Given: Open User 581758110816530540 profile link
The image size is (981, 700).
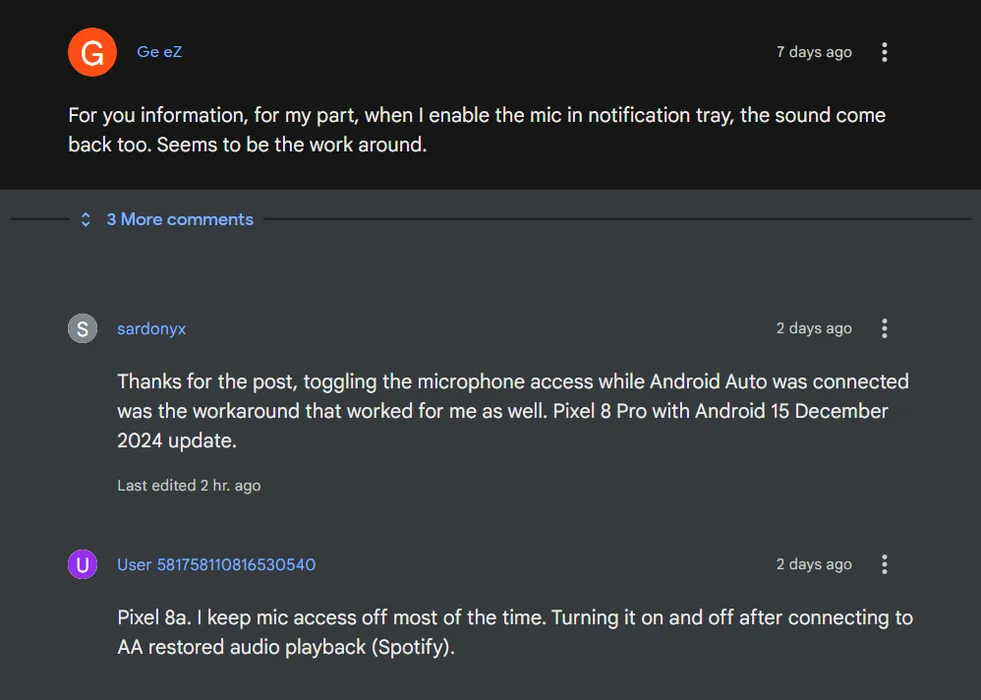Looking at the screenshot, I should tap(216, 564).
